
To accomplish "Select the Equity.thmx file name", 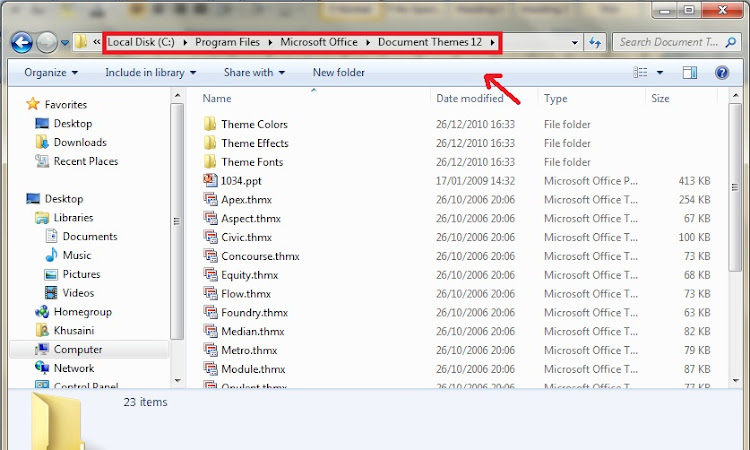I will tap(249, 275).
